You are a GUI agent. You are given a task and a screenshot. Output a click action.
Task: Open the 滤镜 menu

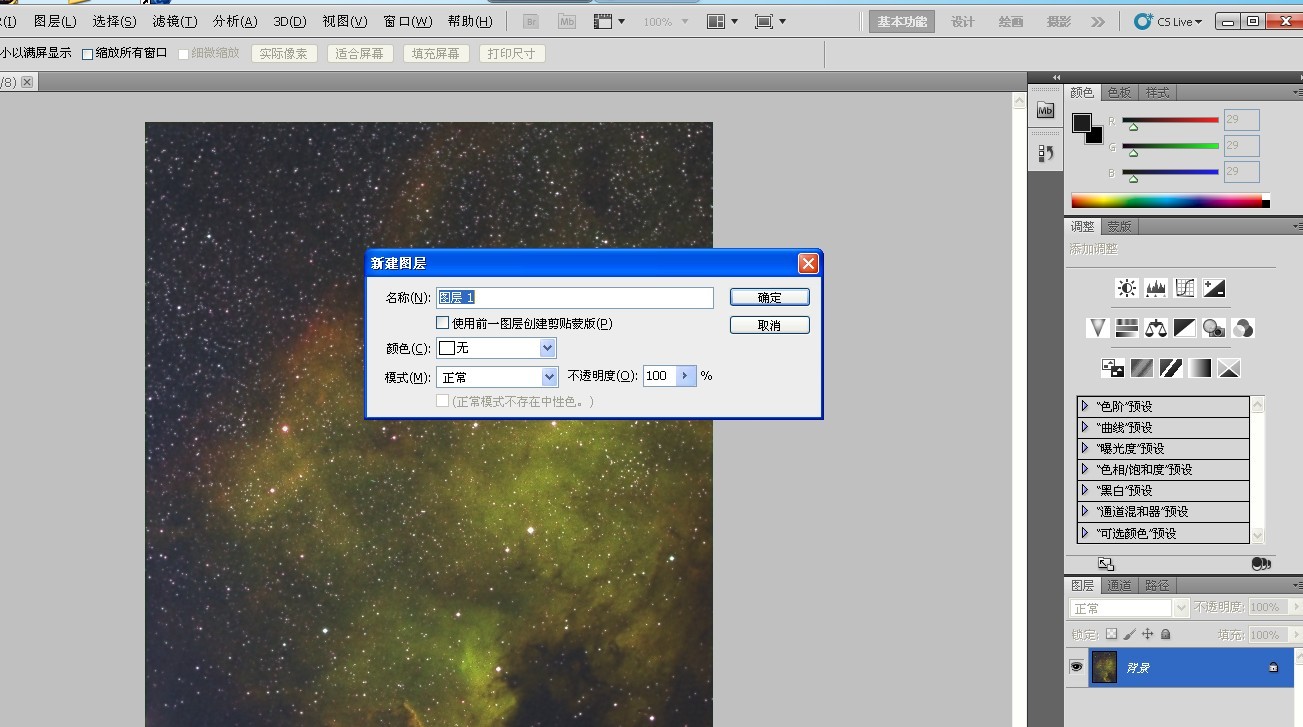coord(175,21)
